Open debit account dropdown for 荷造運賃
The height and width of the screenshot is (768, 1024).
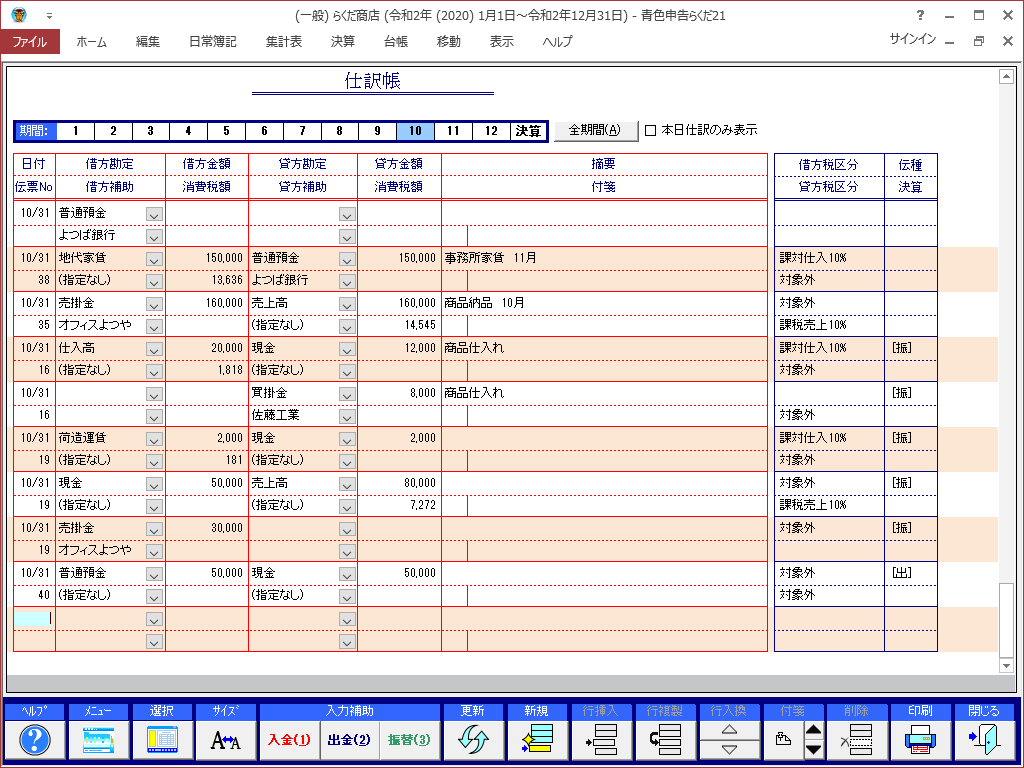pyautogui.click(x=154, y=440)
